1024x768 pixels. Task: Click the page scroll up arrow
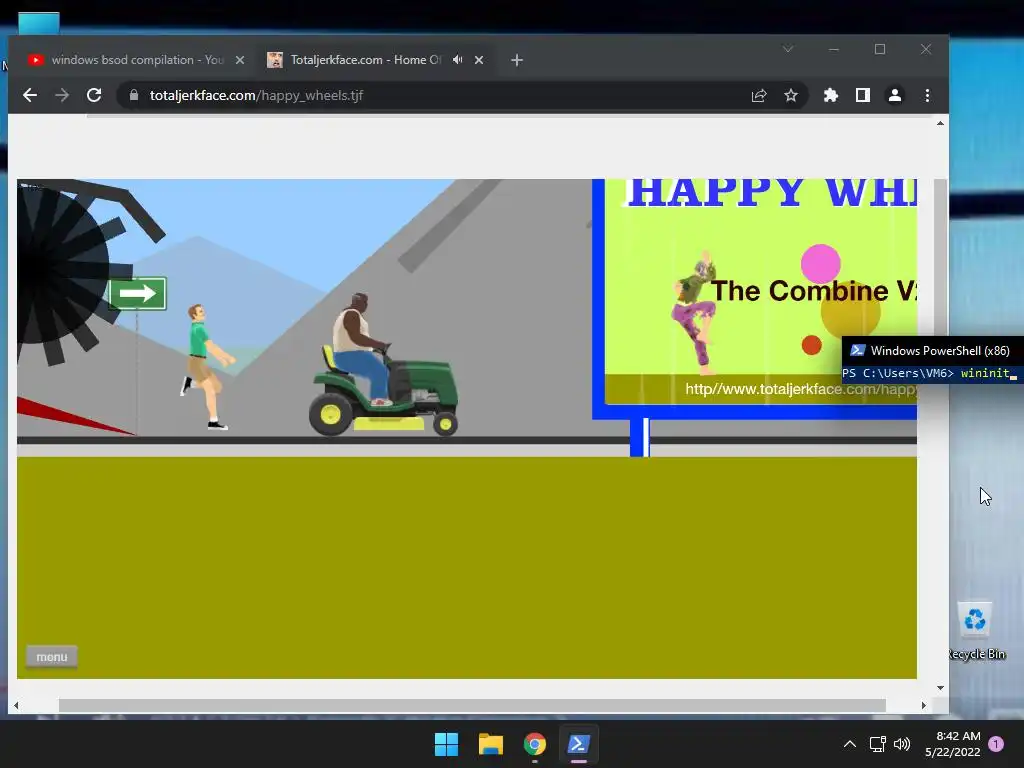[x=940, y=123]
